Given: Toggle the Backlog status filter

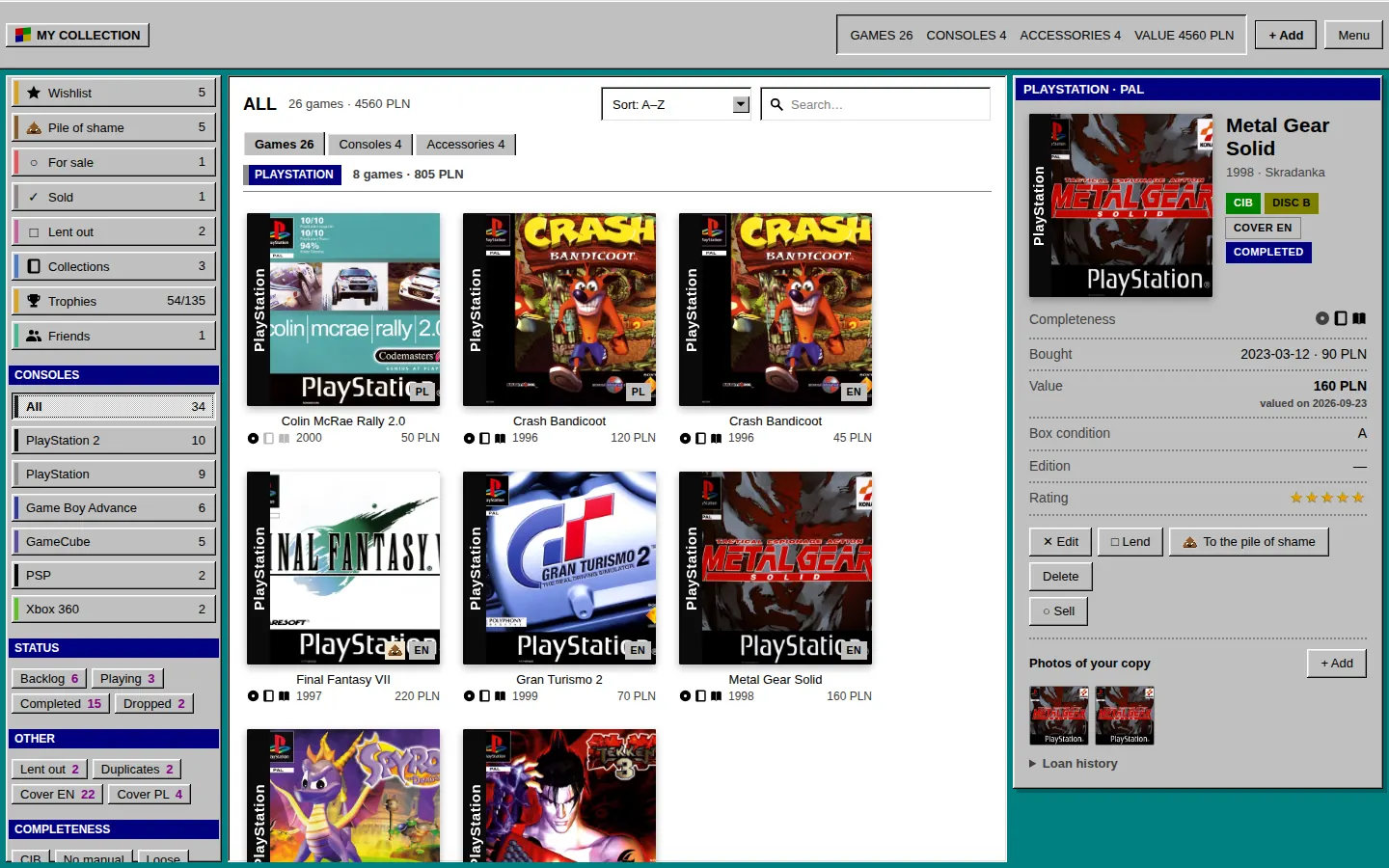Looking at the screenshot, I should pos(49,678).
